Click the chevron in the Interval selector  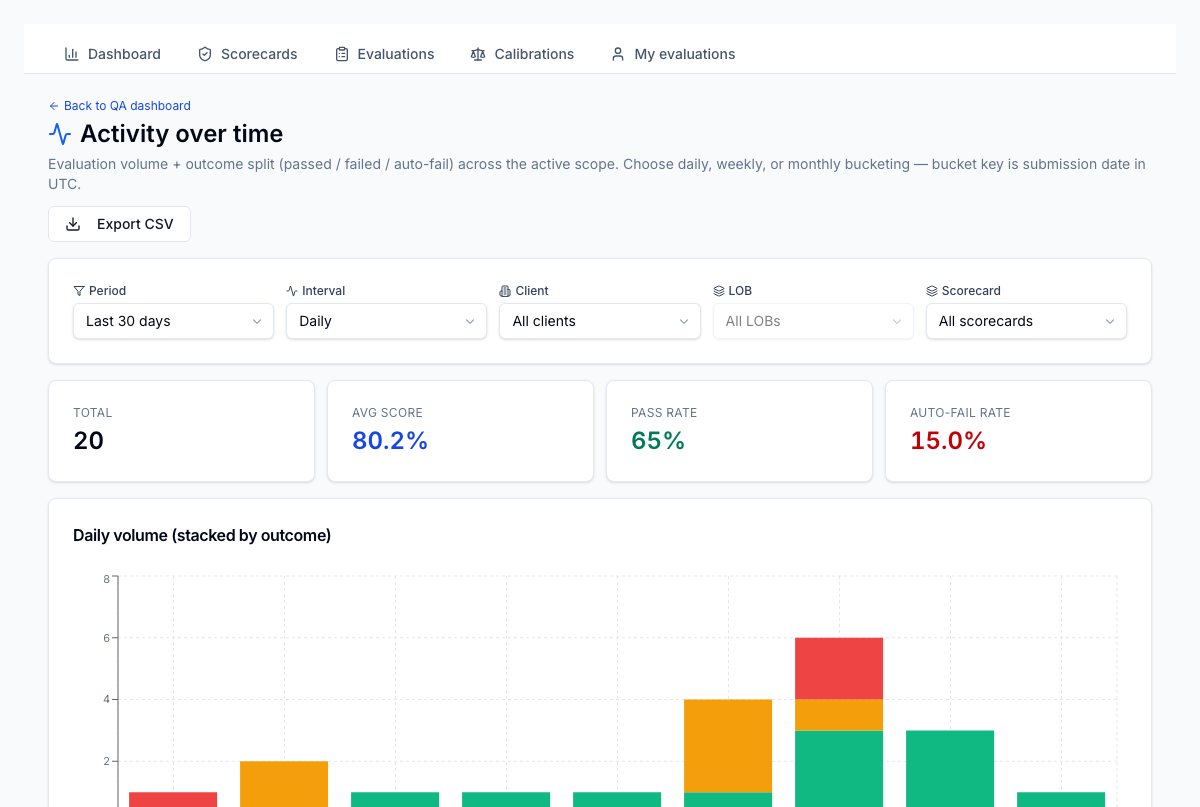pyautogui.click(x=470, y=322)
